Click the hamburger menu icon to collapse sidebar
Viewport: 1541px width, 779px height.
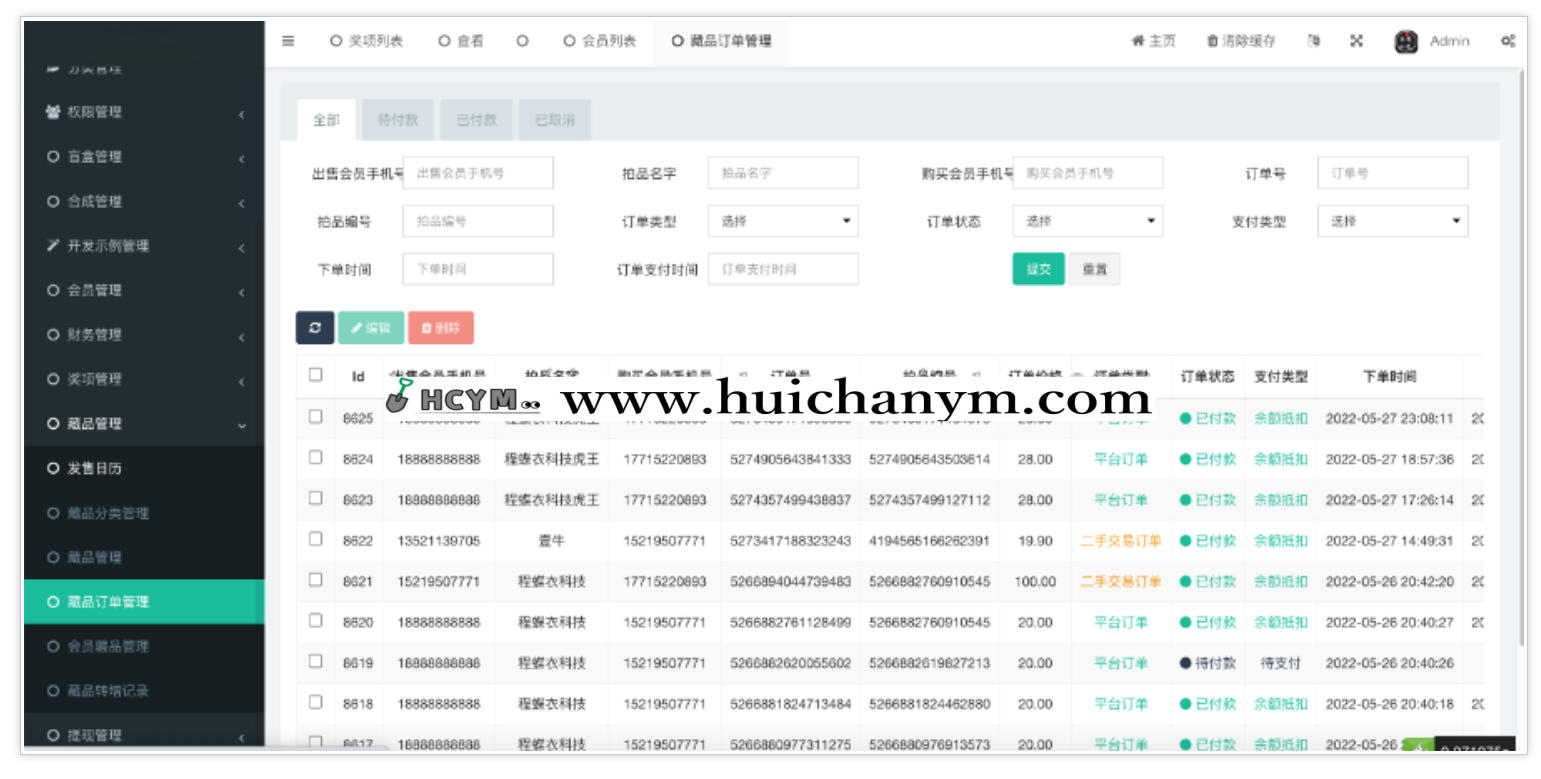288,40
